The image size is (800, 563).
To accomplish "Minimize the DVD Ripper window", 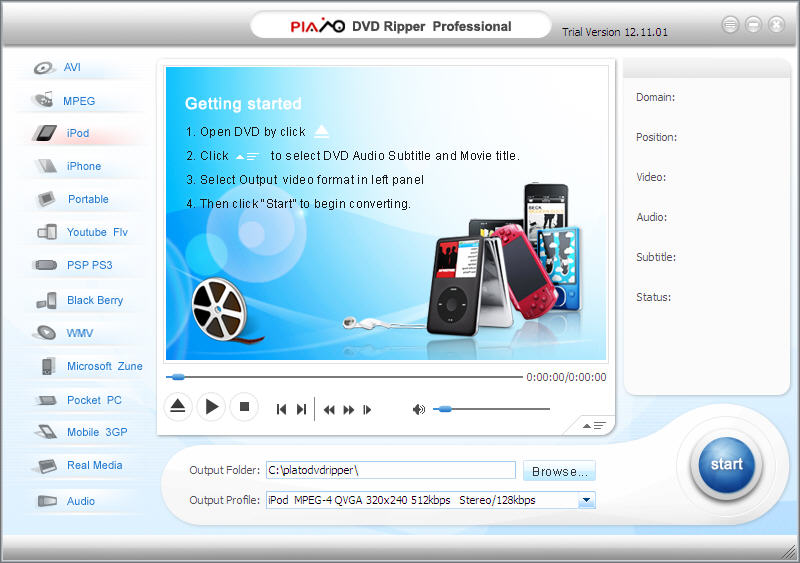I will [x=753, y=25].
